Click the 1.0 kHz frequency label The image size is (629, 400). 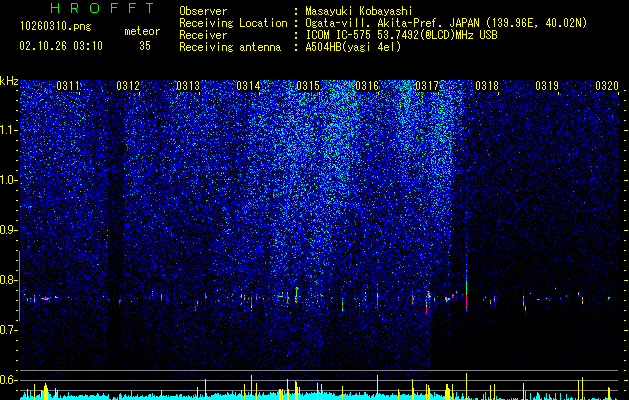8,181
